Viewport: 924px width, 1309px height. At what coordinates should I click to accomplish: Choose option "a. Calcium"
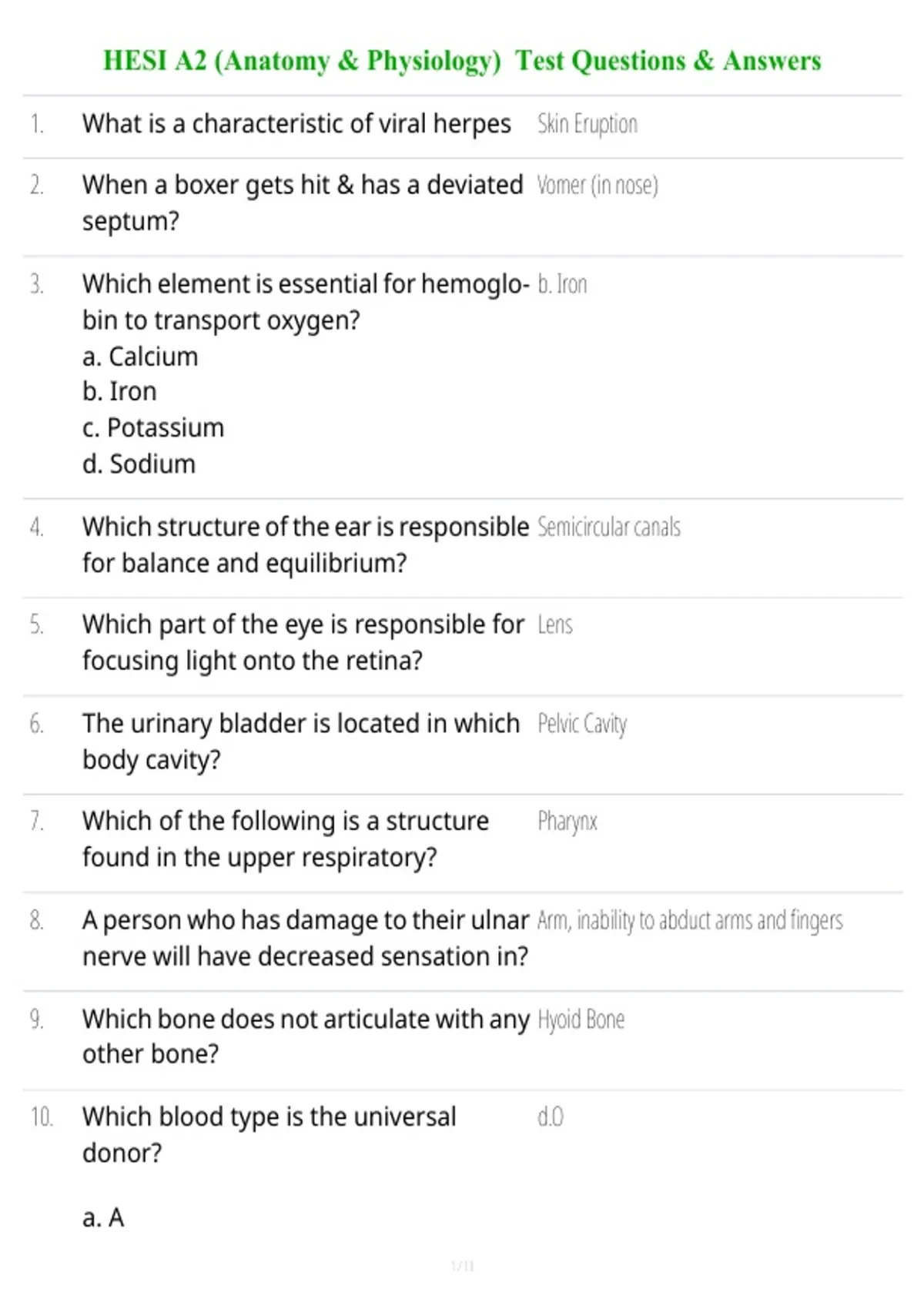coord(140,357)
